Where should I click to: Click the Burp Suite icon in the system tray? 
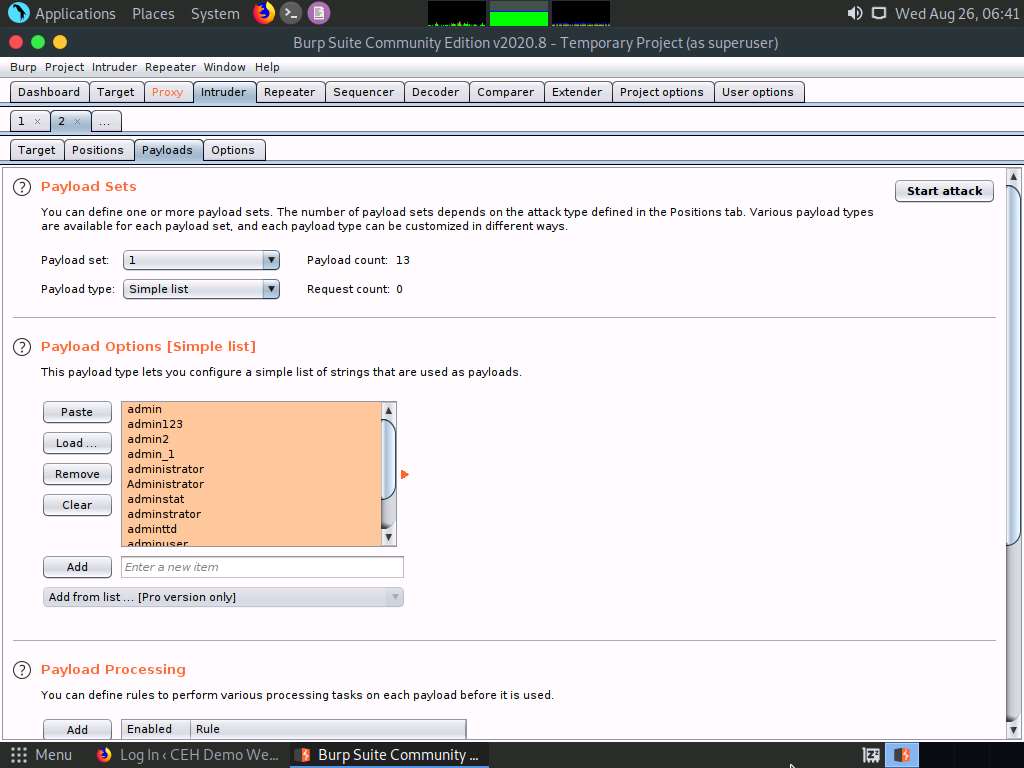pyautogui.click(x=901, y=755)
